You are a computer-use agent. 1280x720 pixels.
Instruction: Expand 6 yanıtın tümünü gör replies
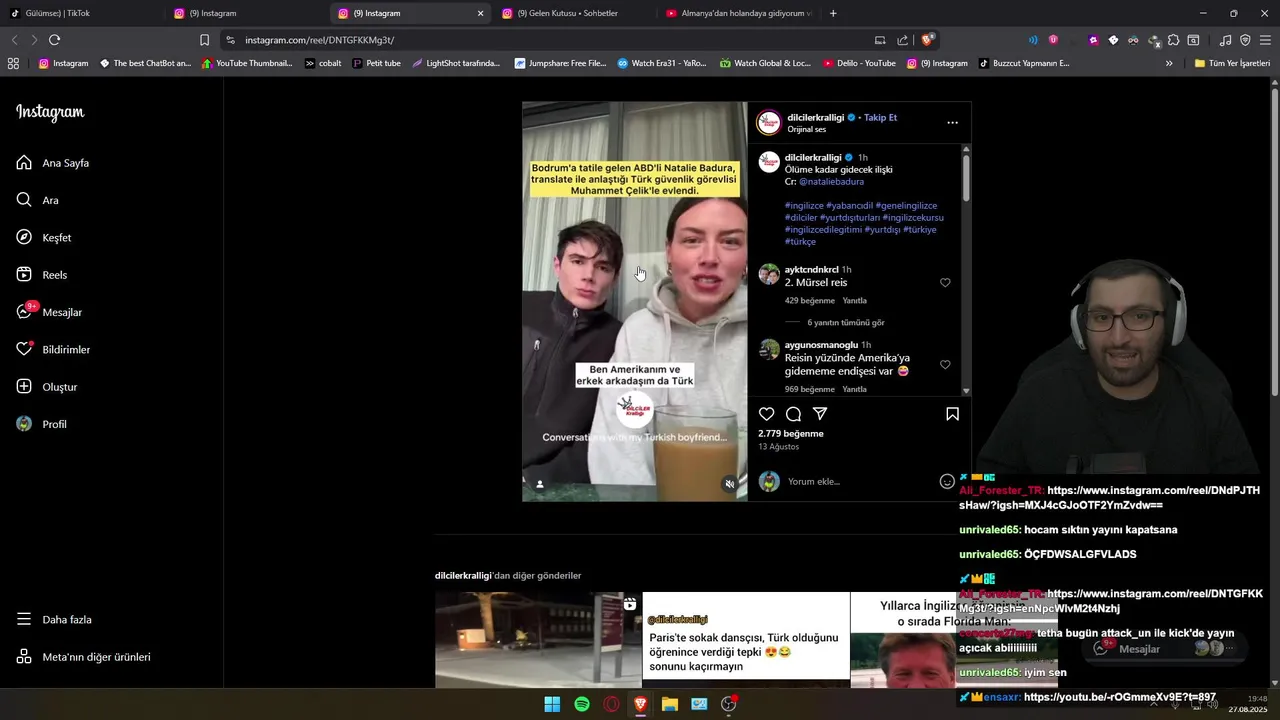(846, 323)
